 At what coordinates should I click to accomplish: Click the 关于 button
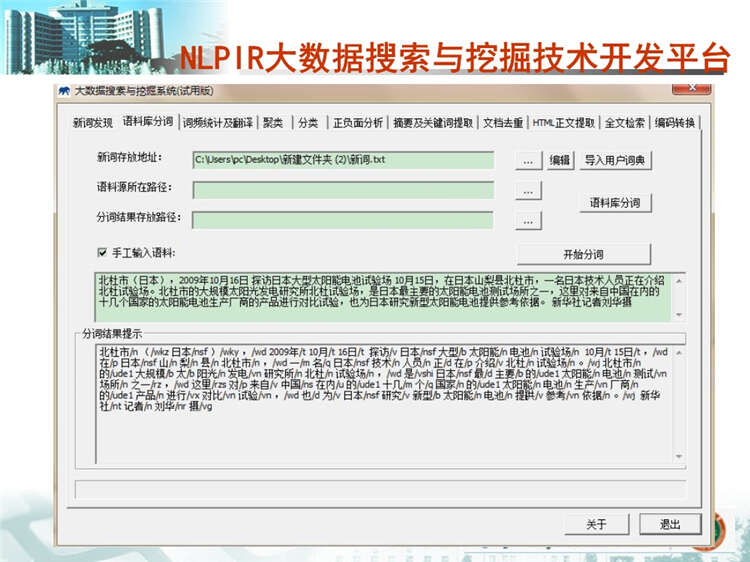[596, 524]
